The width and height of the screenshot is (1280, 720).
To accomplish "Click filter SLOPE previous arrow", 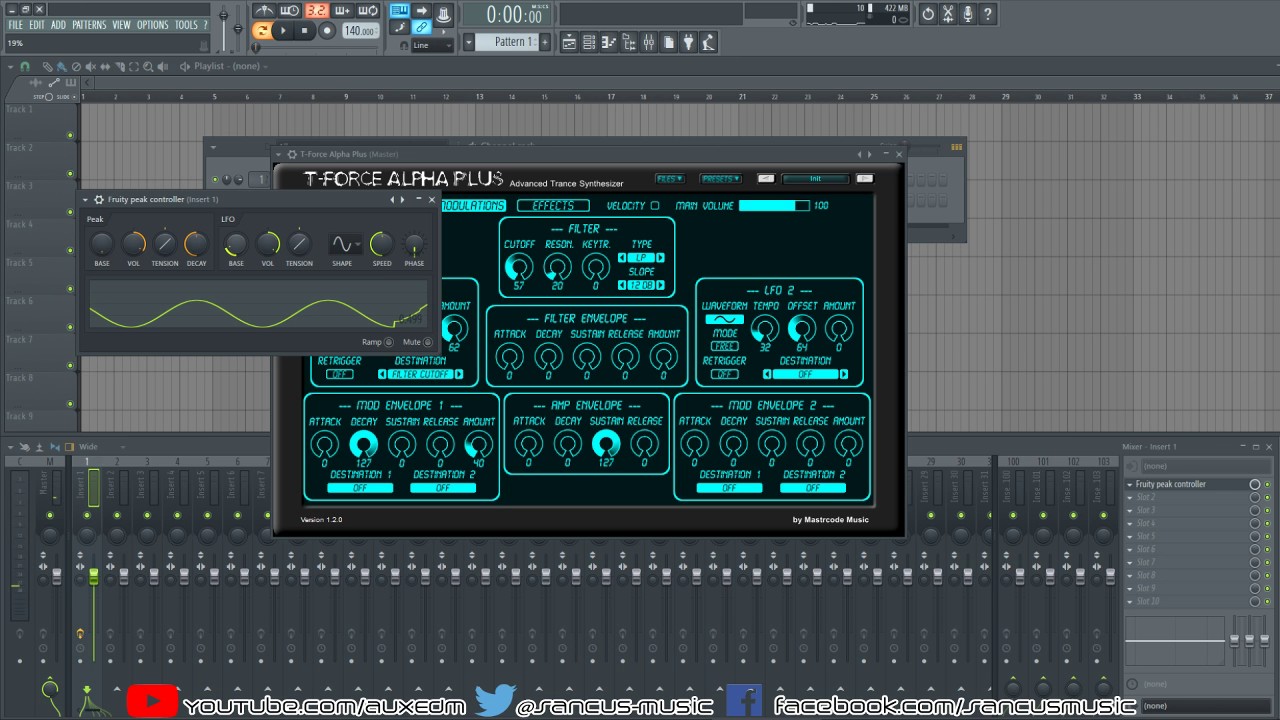I will point(623,285).
